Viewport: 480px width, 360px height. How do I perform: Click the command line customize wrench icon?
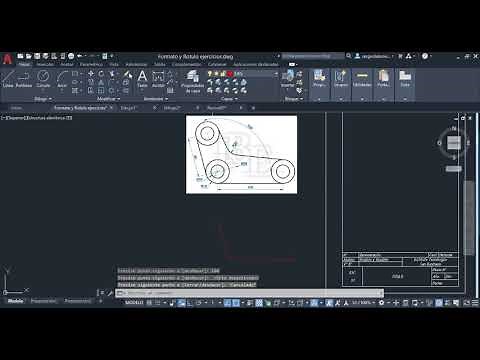click(x=110, y=293)
